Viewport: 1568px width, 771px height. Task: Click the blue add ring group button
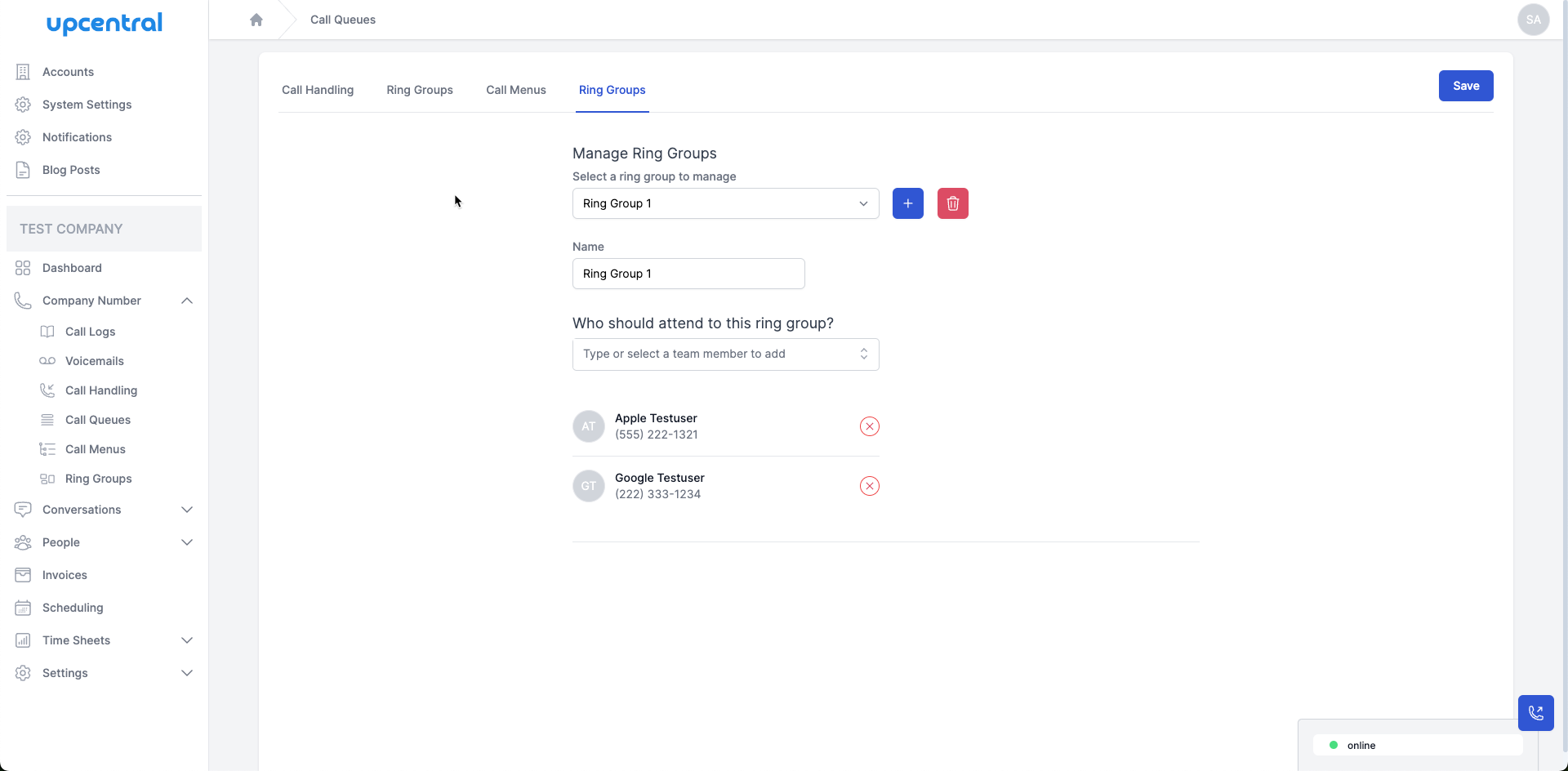[x=907, y=203]
